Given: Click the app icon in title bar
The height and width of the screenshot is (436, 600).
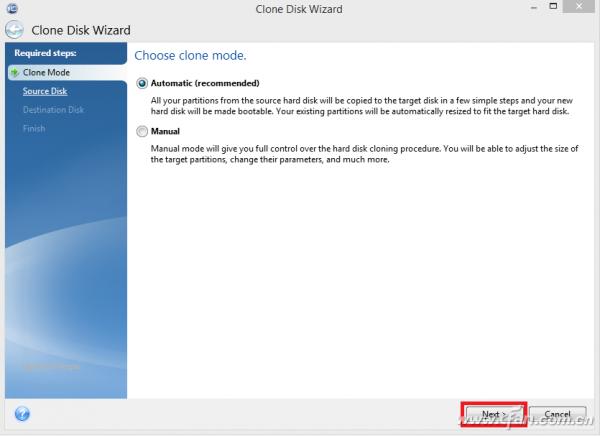Looking at the screenshot, I should tap(12, 8).
